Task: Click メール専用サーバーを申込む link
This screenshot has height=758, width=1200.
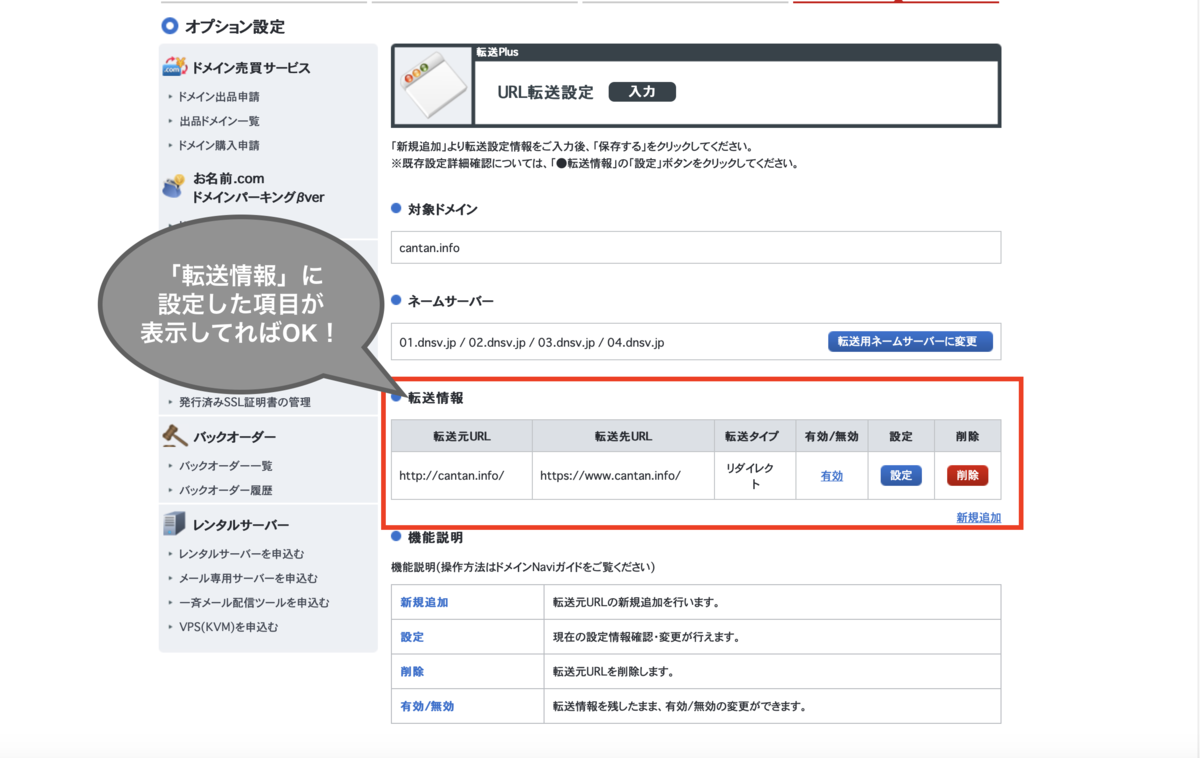Action: pyautogui.click(x=248, y=578)
